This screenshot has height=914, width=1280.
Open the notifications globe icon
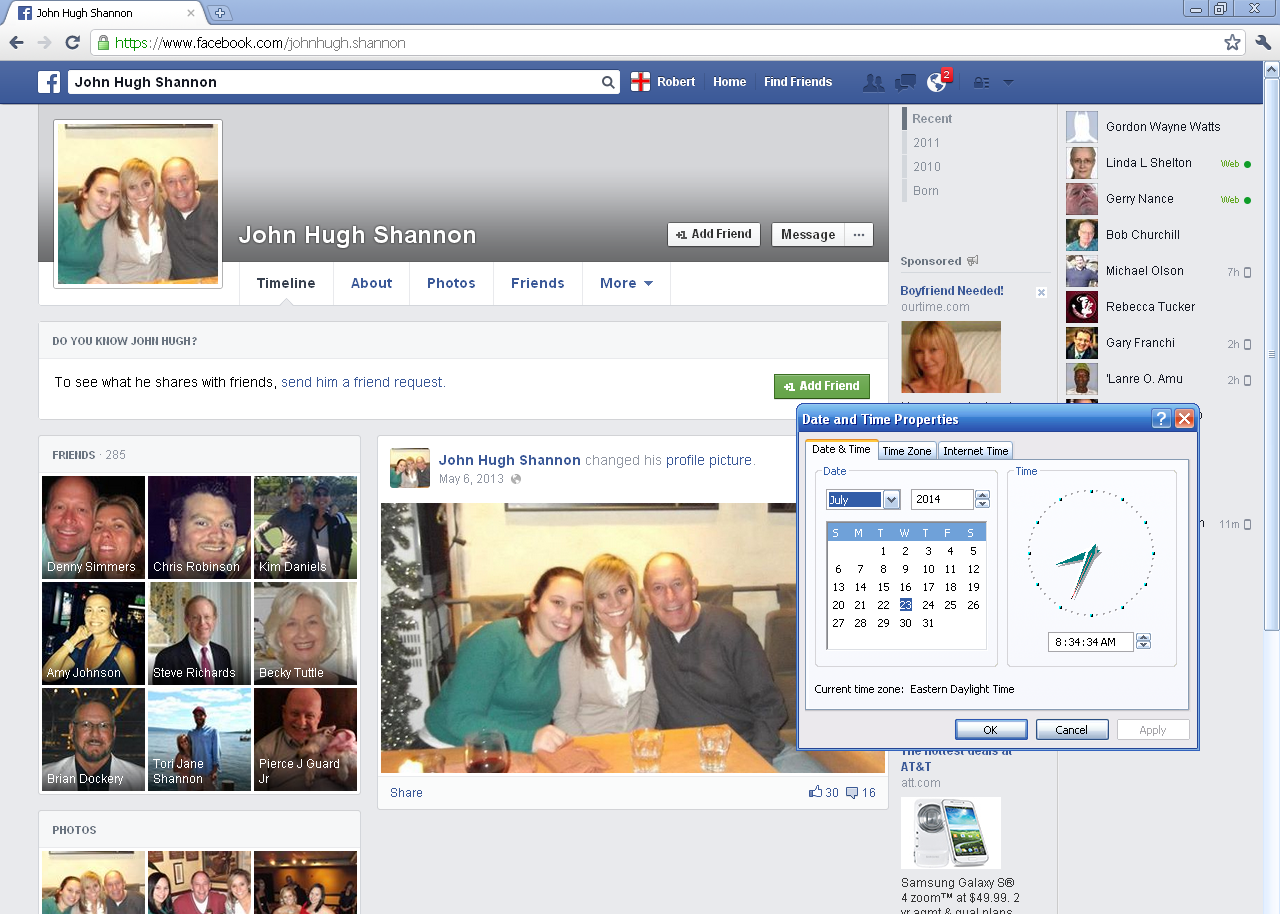pyautogui.click(x=937, y=82)
